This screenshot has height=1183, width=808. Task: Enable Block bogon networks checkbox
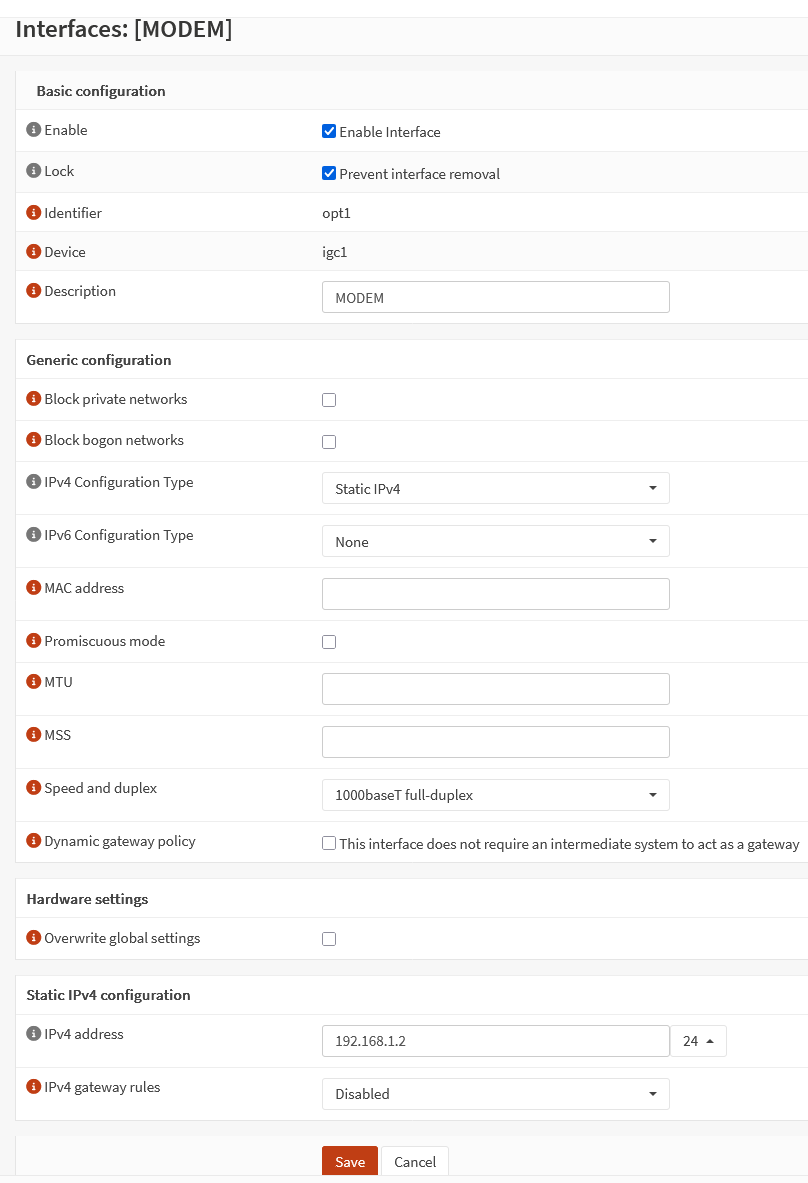[x=329, y=442]
